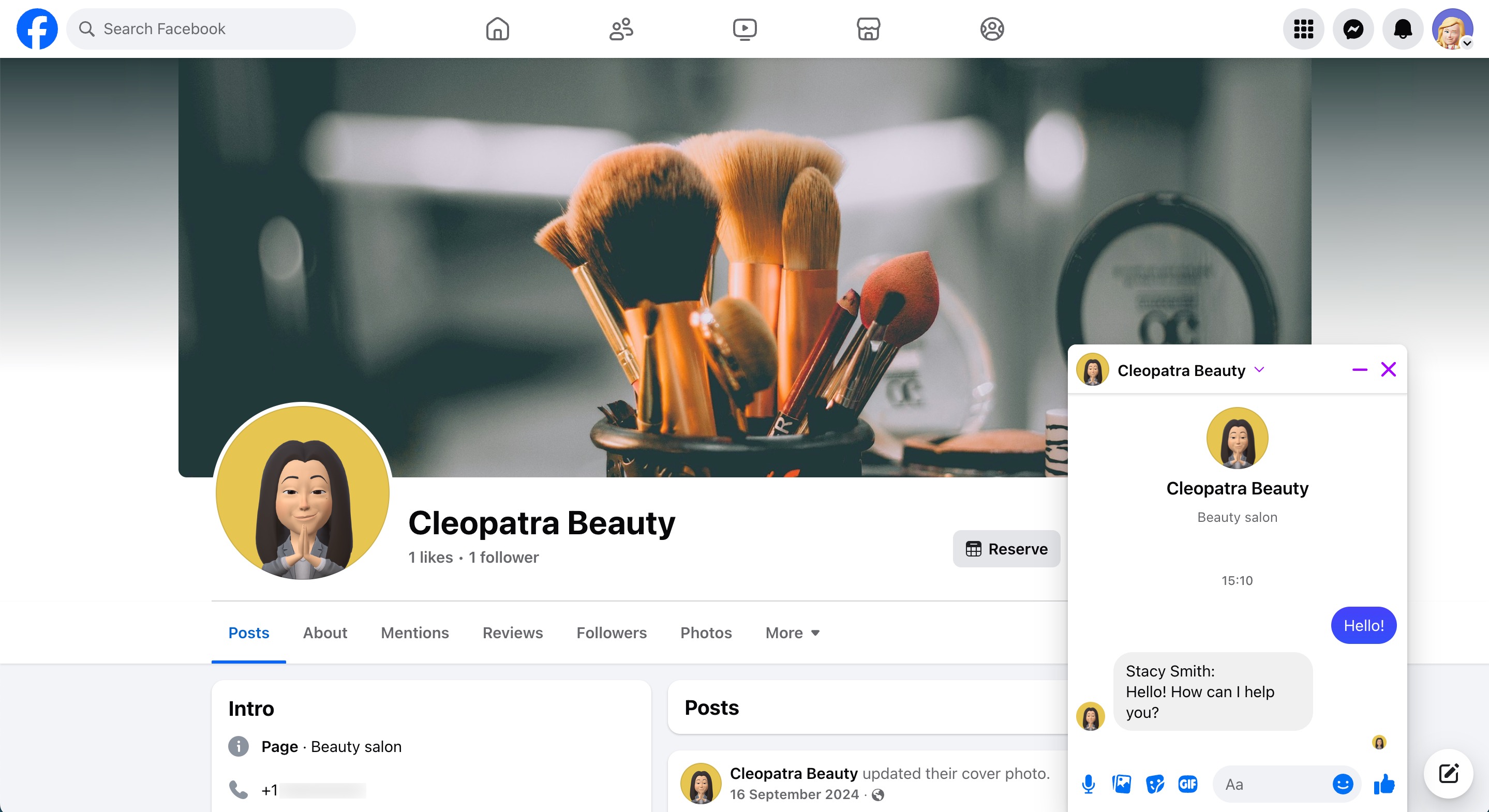
Task: Switch to the Reviews tab
Action: [x=512, y=633]
